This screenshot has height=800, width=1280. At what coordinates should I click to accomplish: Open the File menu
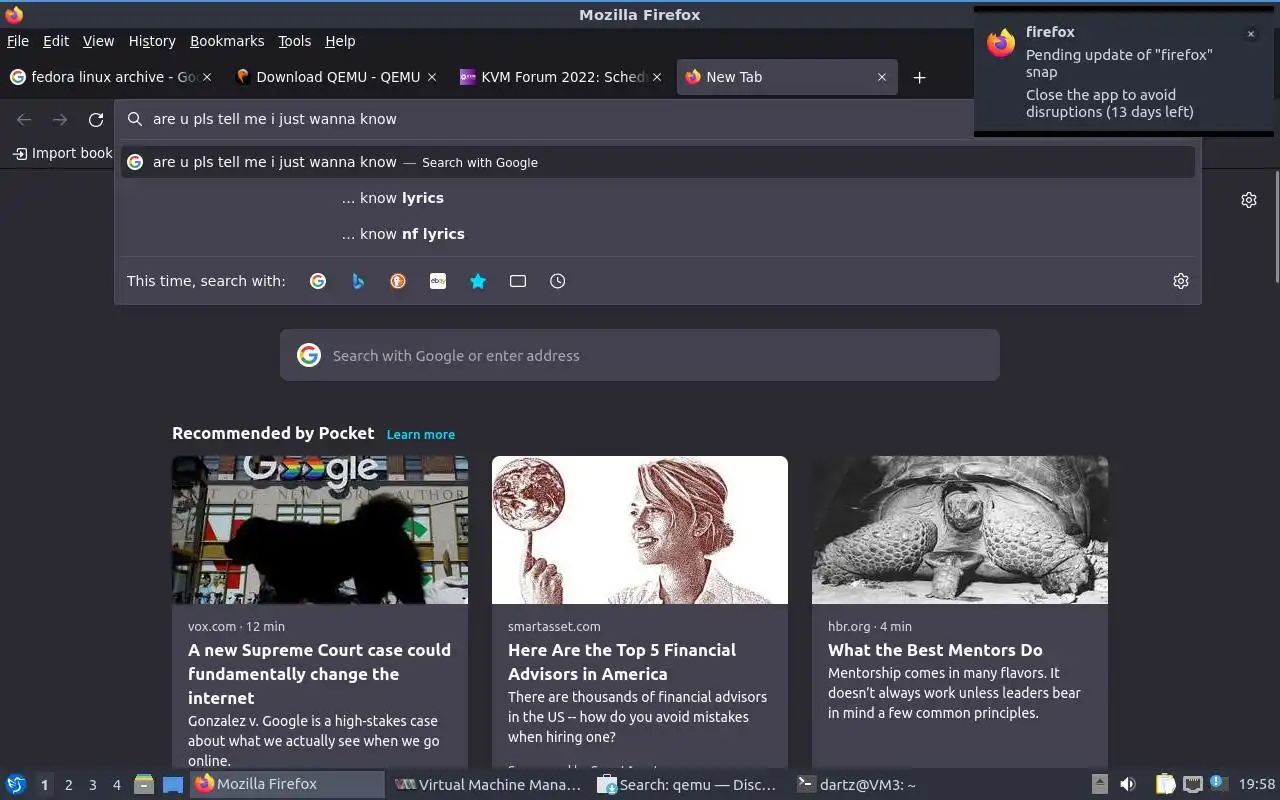click(x=18, y=41)
